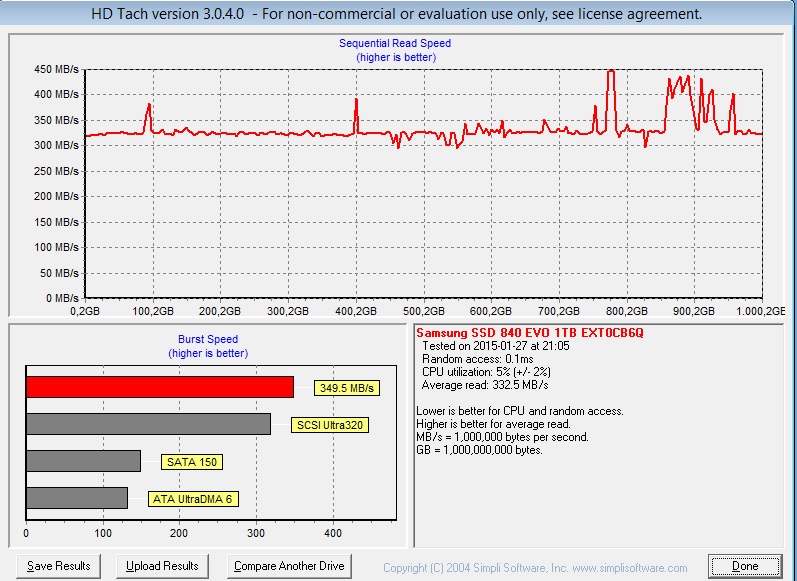797x581 pixels.
Task: Click the Sequential Read Speed chart title
Action: point(395,44)
